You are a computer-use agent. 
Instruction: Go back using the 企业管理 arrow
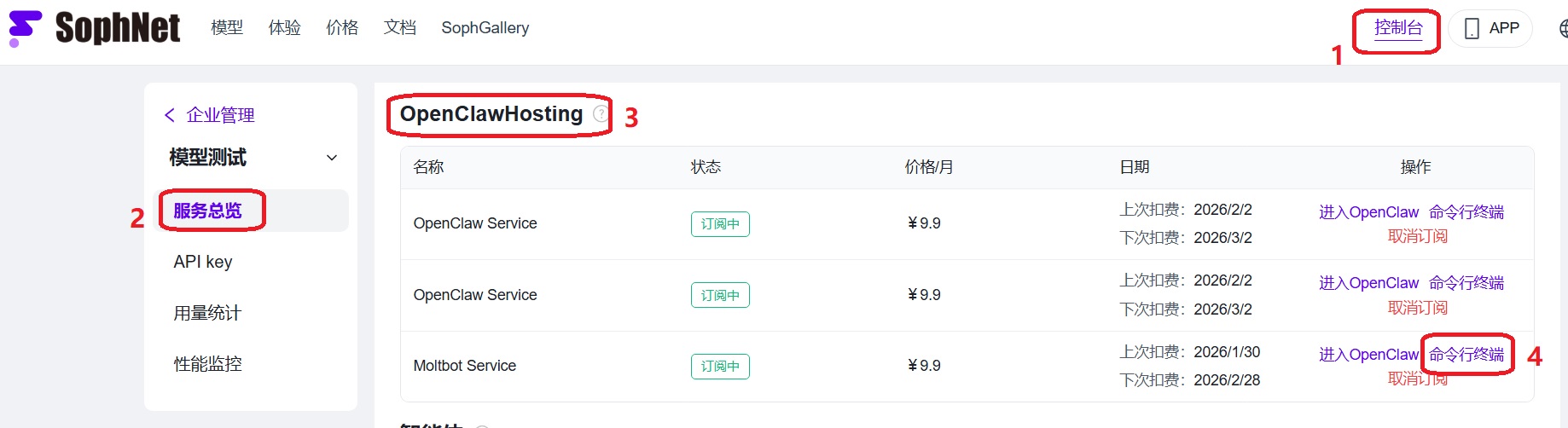click(170, 115)
